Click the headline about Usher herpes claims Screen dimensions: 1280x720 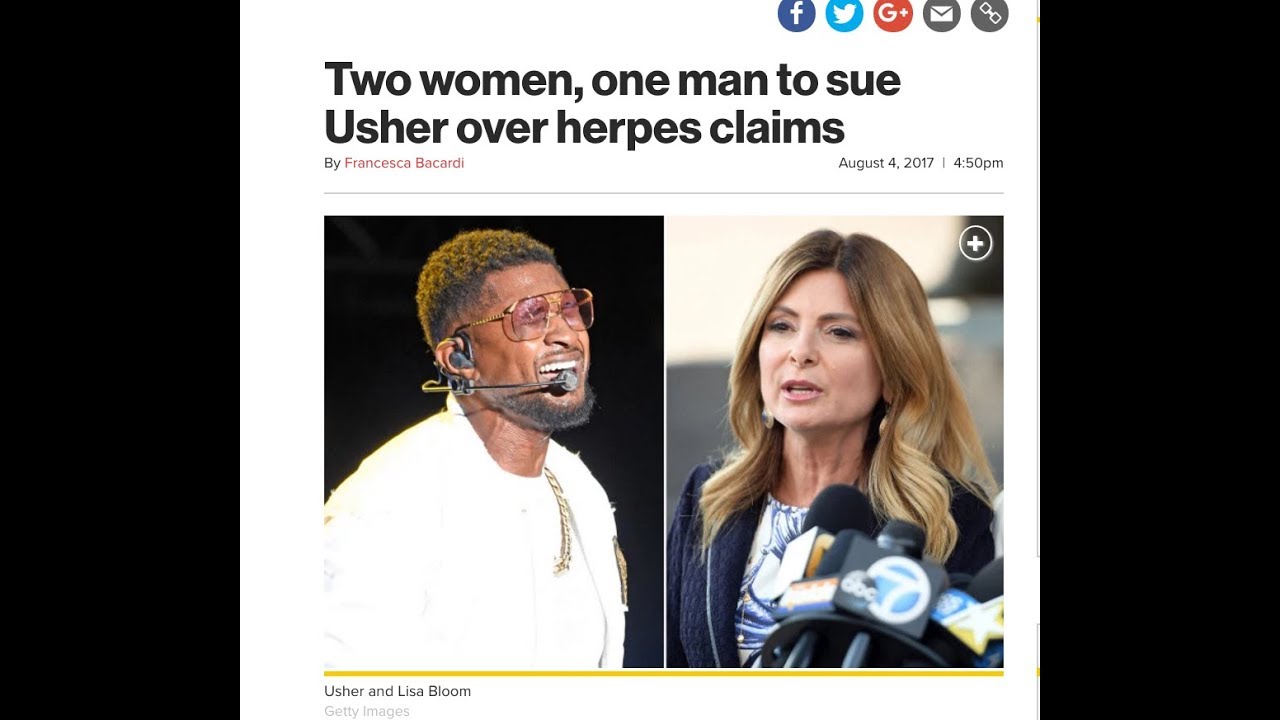point(612,104)
